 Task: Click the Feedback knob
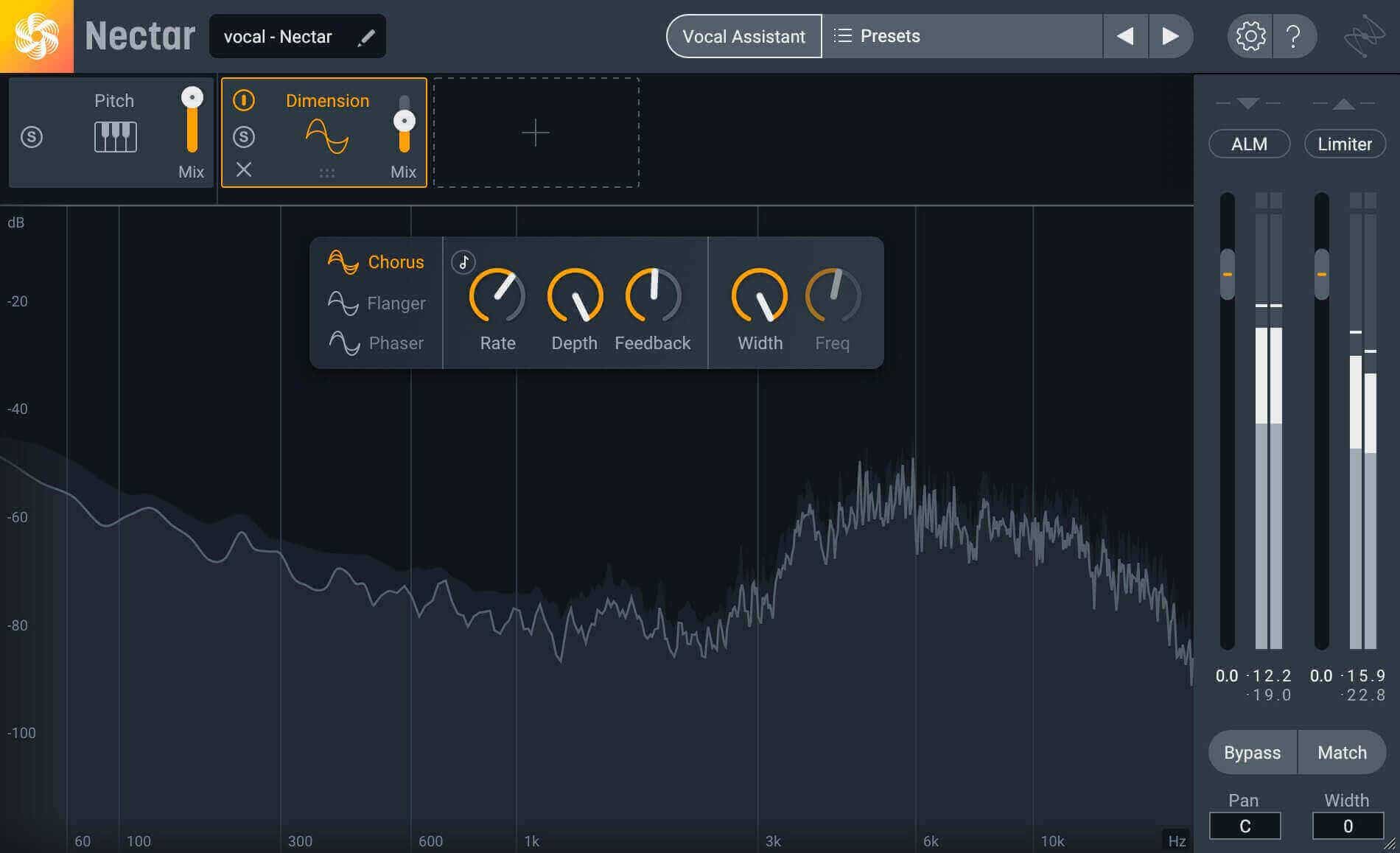coord(653,296)
